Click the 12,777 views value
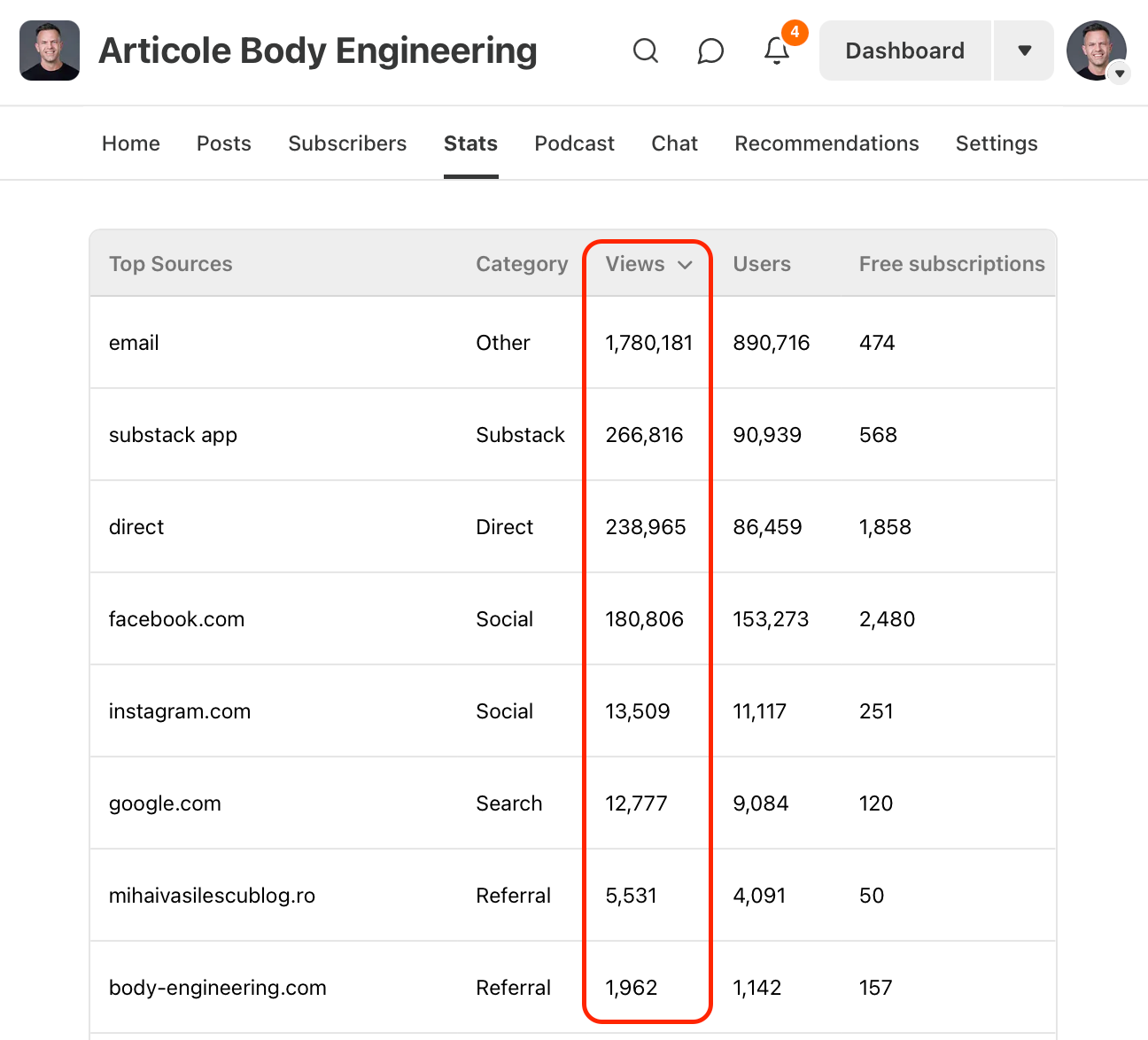Viewport: 1148px width, 1040px height. pos(636,803)
